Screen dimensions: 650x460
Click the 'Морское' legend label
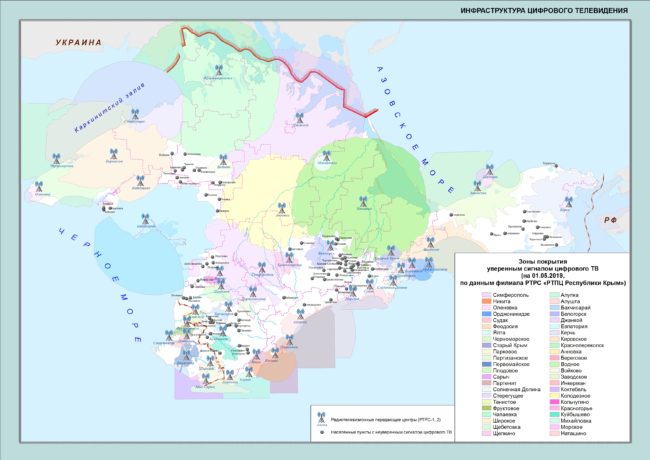(x=571, y=427)
